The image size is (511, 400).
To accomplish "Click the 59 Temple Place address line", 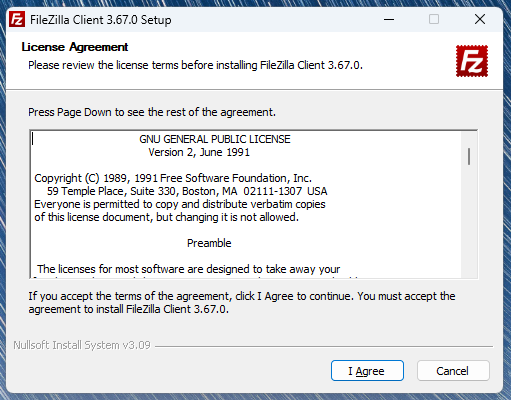I will [187, 191].
